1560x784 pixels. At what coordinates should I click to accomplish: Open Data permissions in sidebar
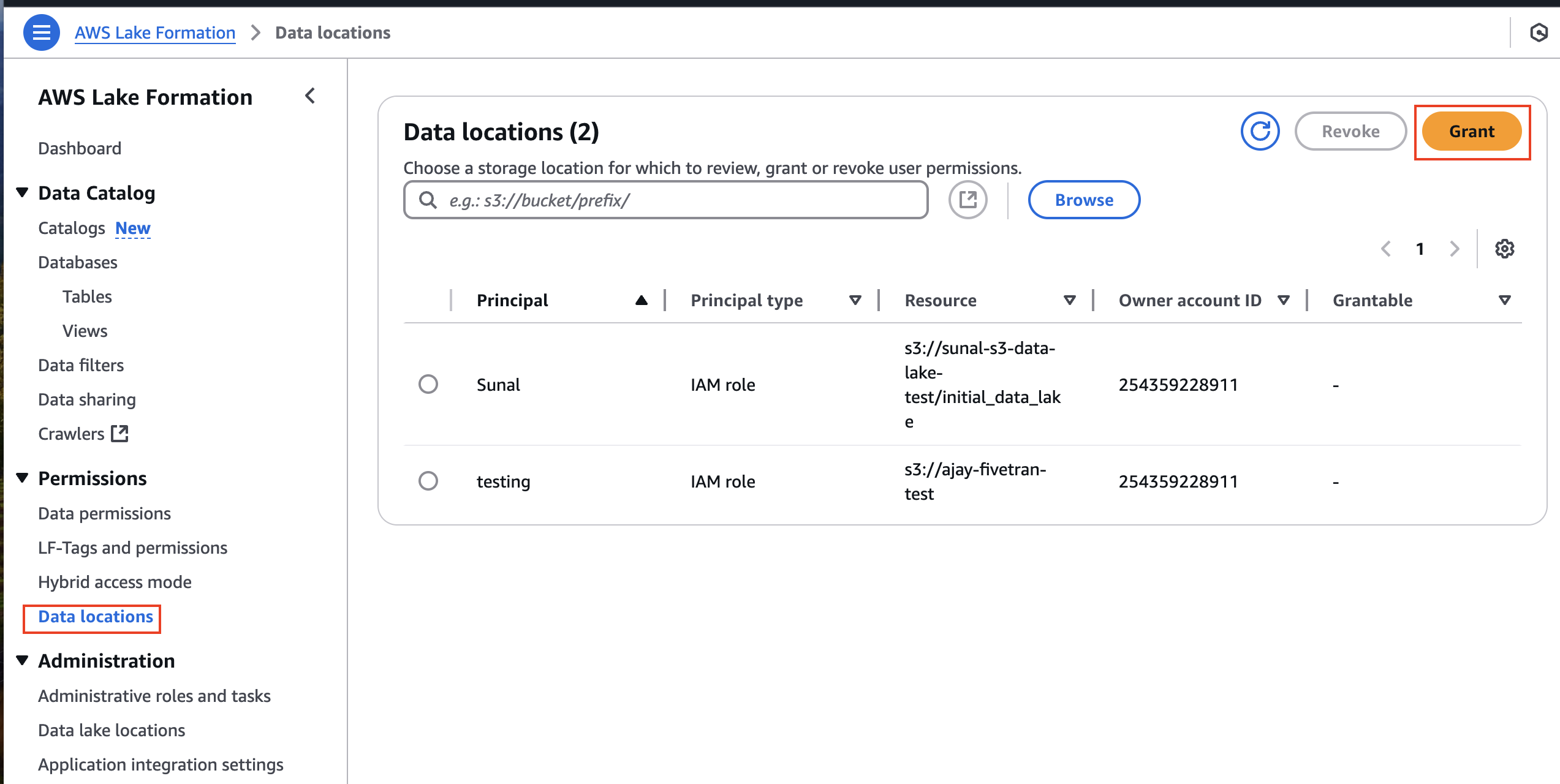pos(104,513)
